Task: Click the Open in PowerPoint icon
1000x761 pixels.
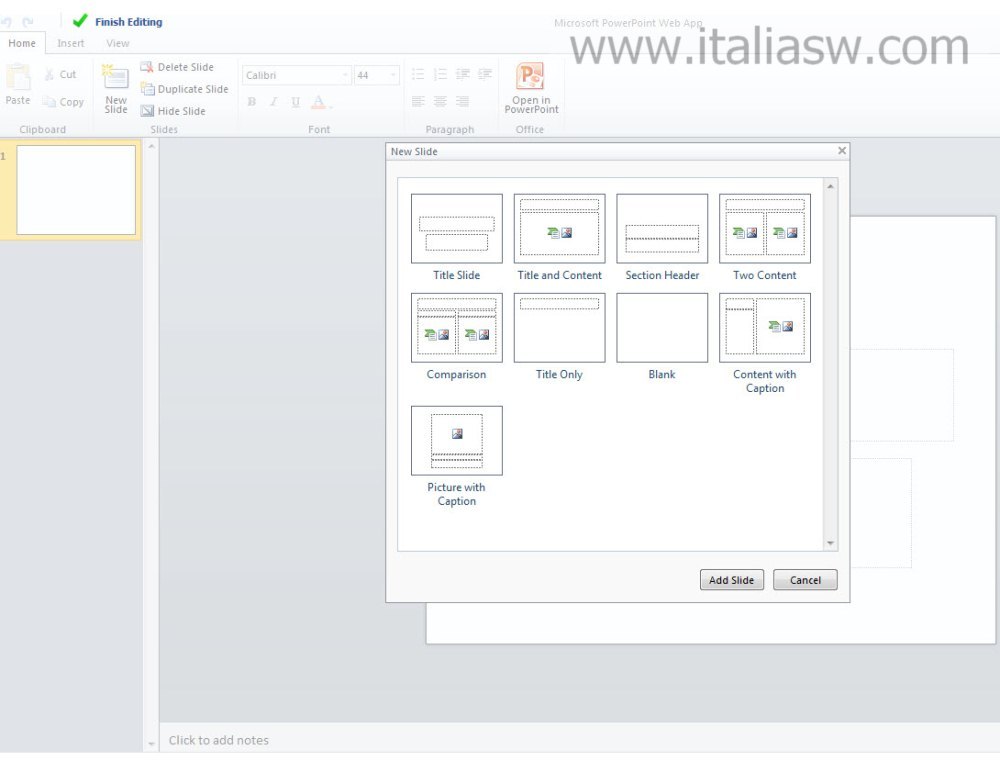Action: coord(530,76)
